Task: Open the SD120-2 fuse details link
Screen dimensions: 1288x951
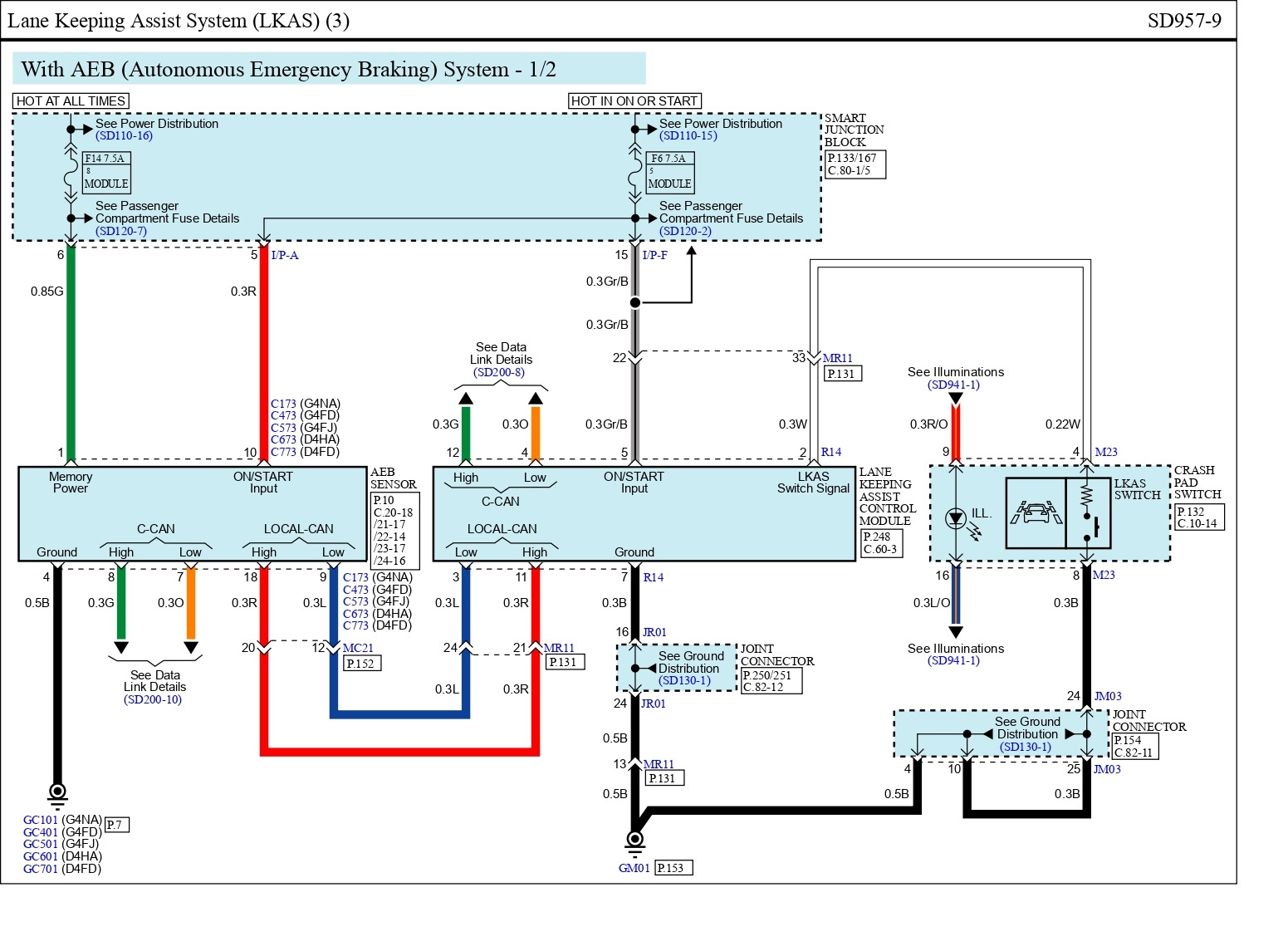Action: tap(685, 232)
